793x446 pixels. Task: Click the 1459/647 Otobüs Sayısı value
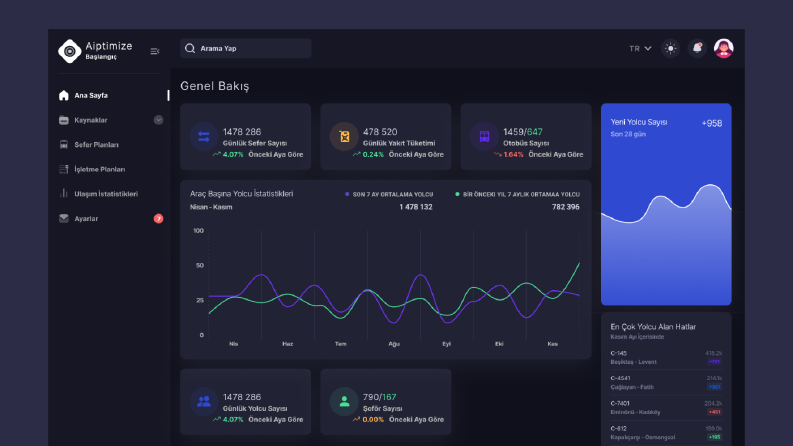tap(523, 131)
